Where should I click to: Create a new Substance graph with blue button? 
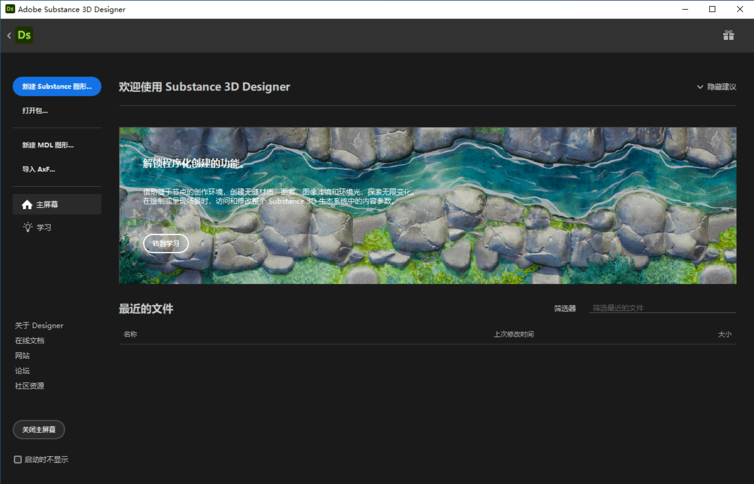57,87
